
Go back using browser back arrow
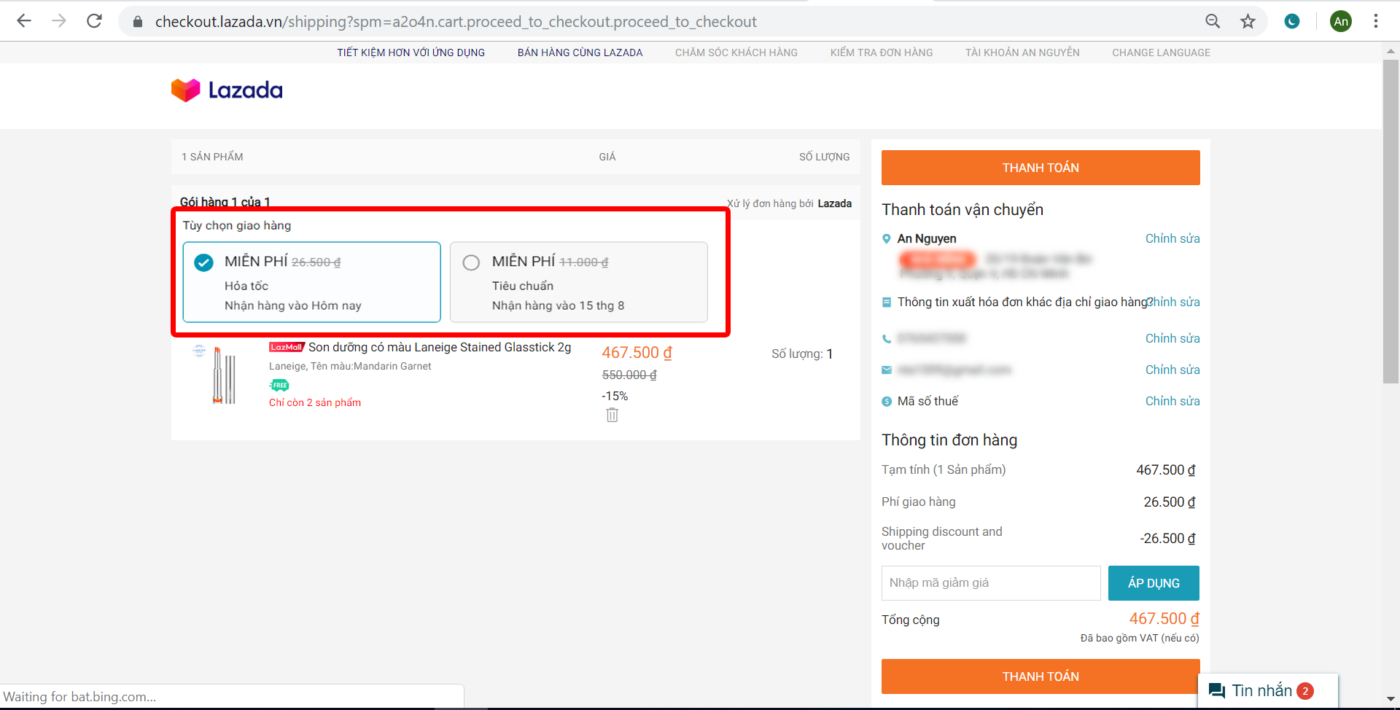point(24,21)
